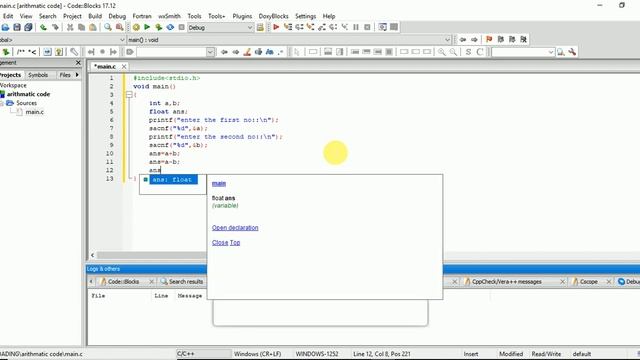Open the incremental search text dropdown
The image size is (640, 360).
(x=210, y=52)
